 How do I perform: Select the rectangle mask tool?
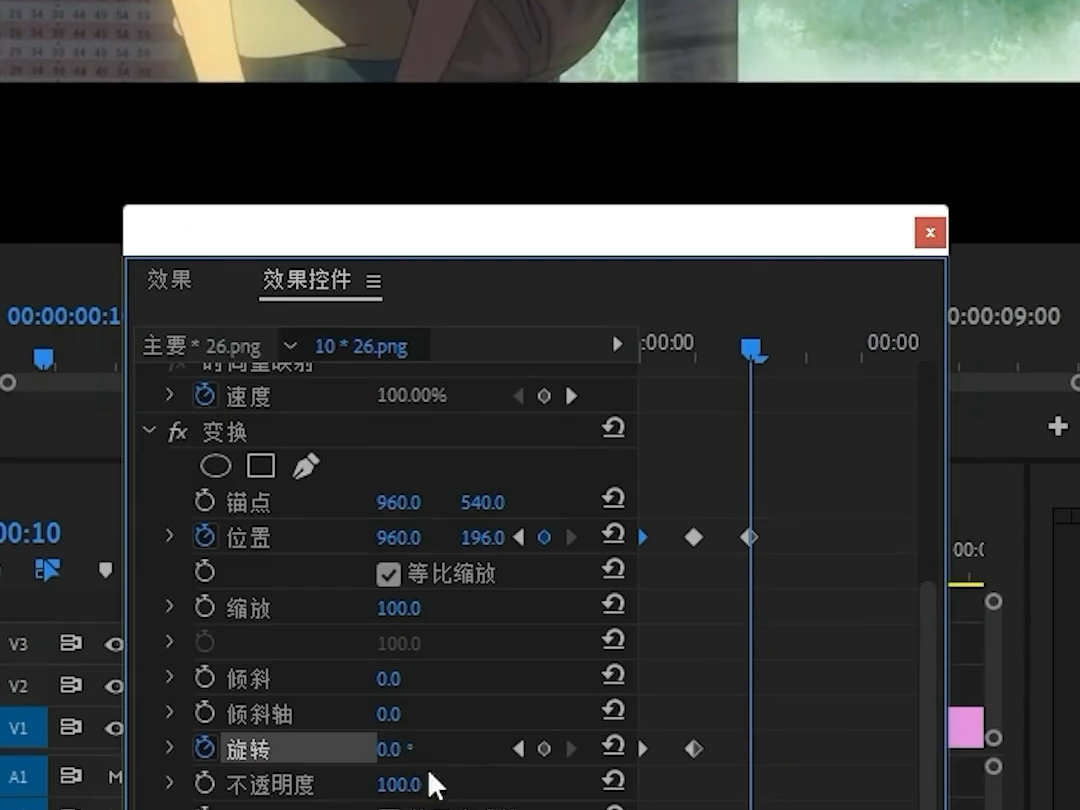tap(260, 465)
